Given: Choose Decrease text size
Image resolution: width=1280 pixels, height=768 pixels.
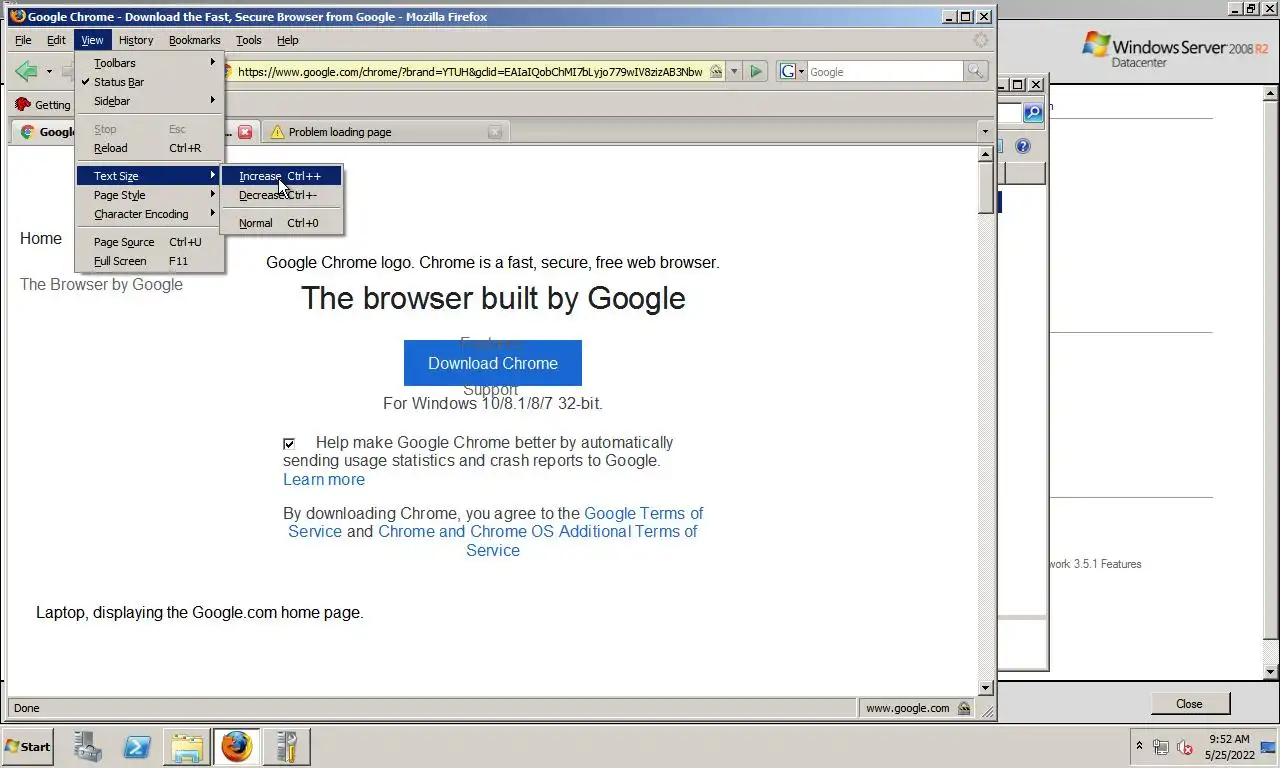Looking at the screenshot, I should click(281, 195).
